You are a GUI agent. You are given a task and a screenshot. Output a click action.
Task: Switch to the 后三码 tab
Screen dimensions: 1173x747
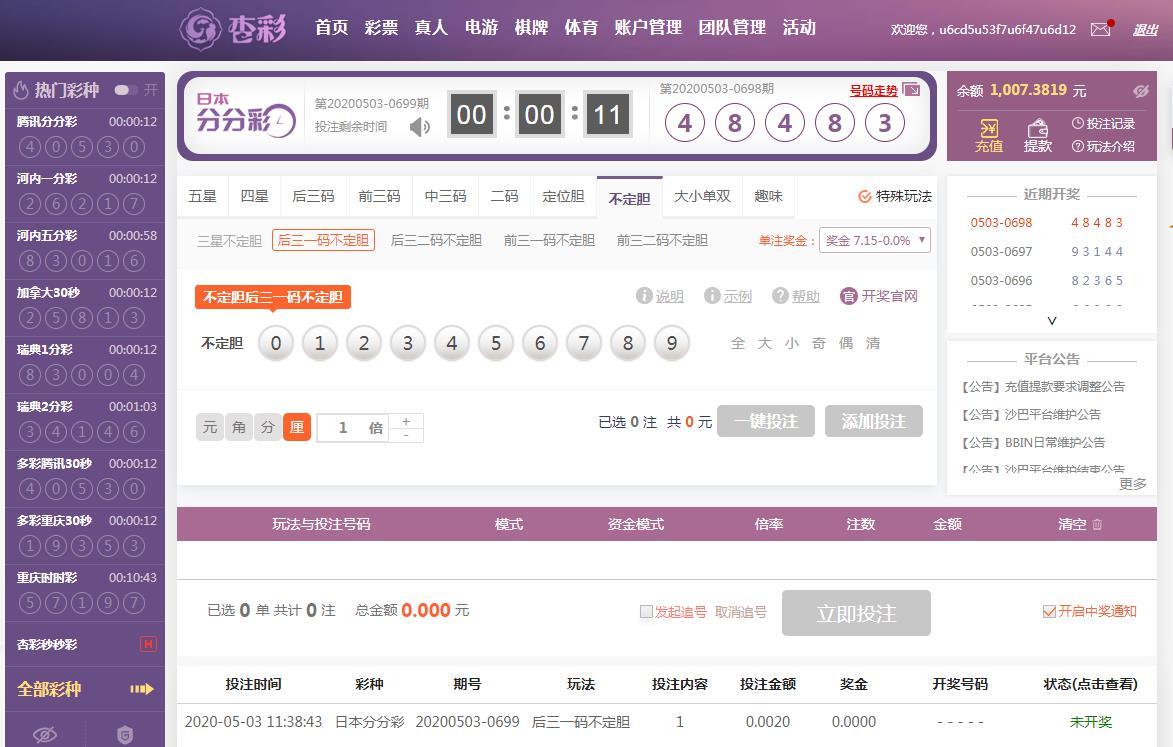click(x=313, y=197)
